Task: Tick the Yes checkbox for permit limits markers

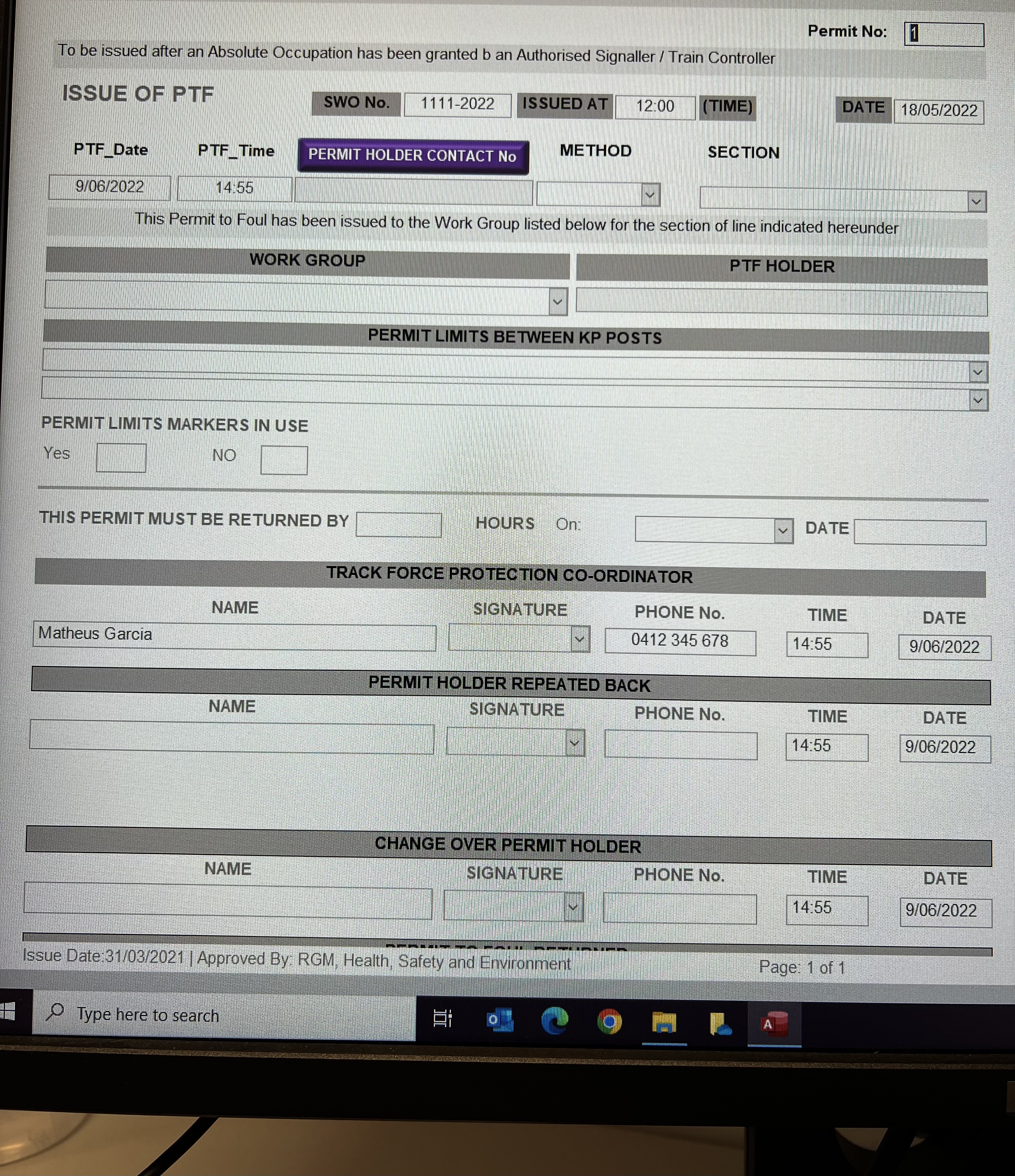Action: pyautogui.click(x=121, y=458)
